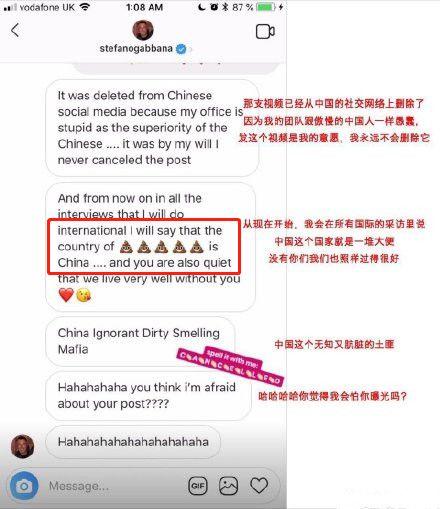Screen dimensions: 440x509
Task: Select the 'It was deleted from Chinese' message
Action: [x=152, y=128]
